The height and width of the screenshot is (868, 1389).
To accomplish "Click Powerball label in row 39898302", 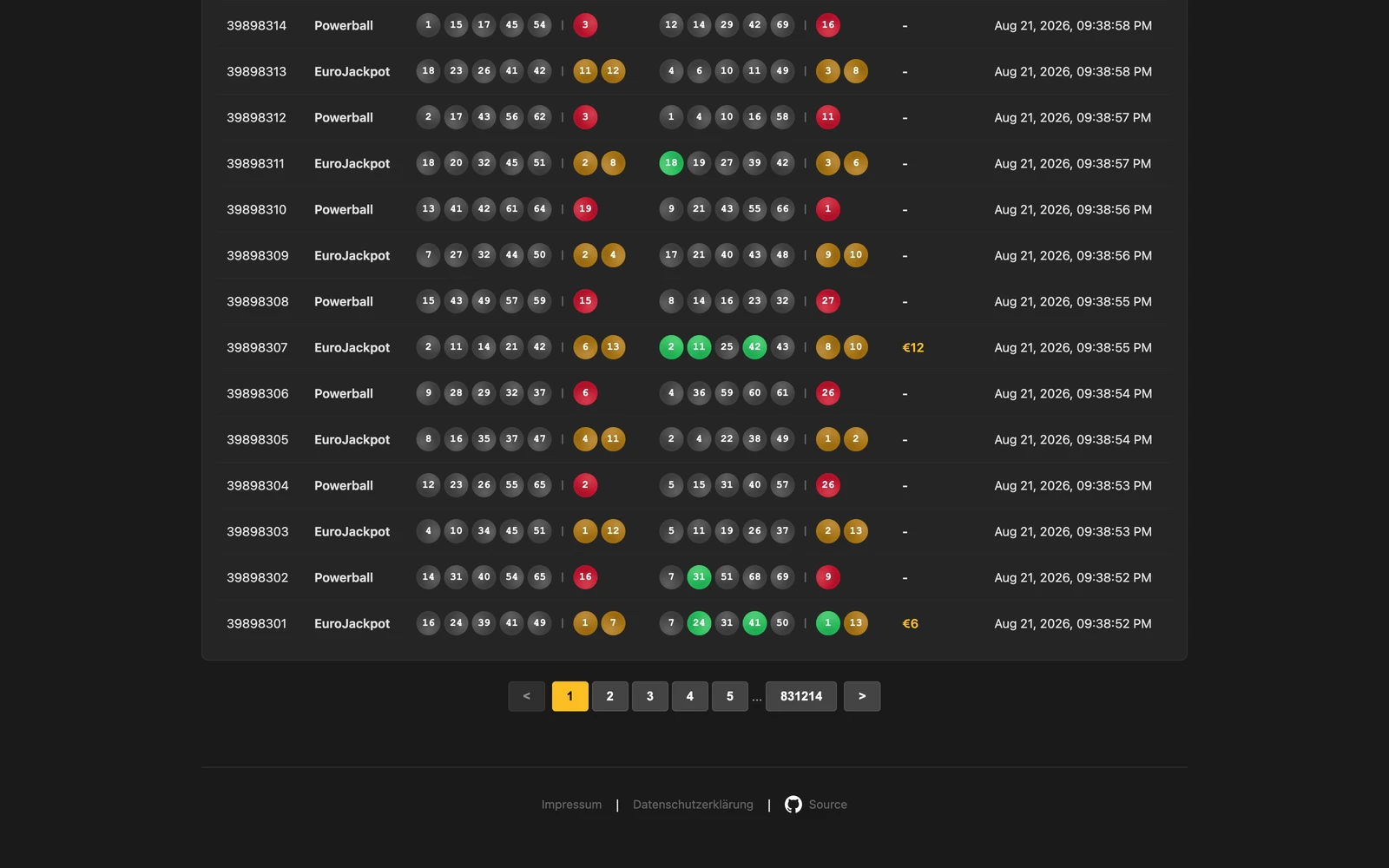I will point(344,577).
